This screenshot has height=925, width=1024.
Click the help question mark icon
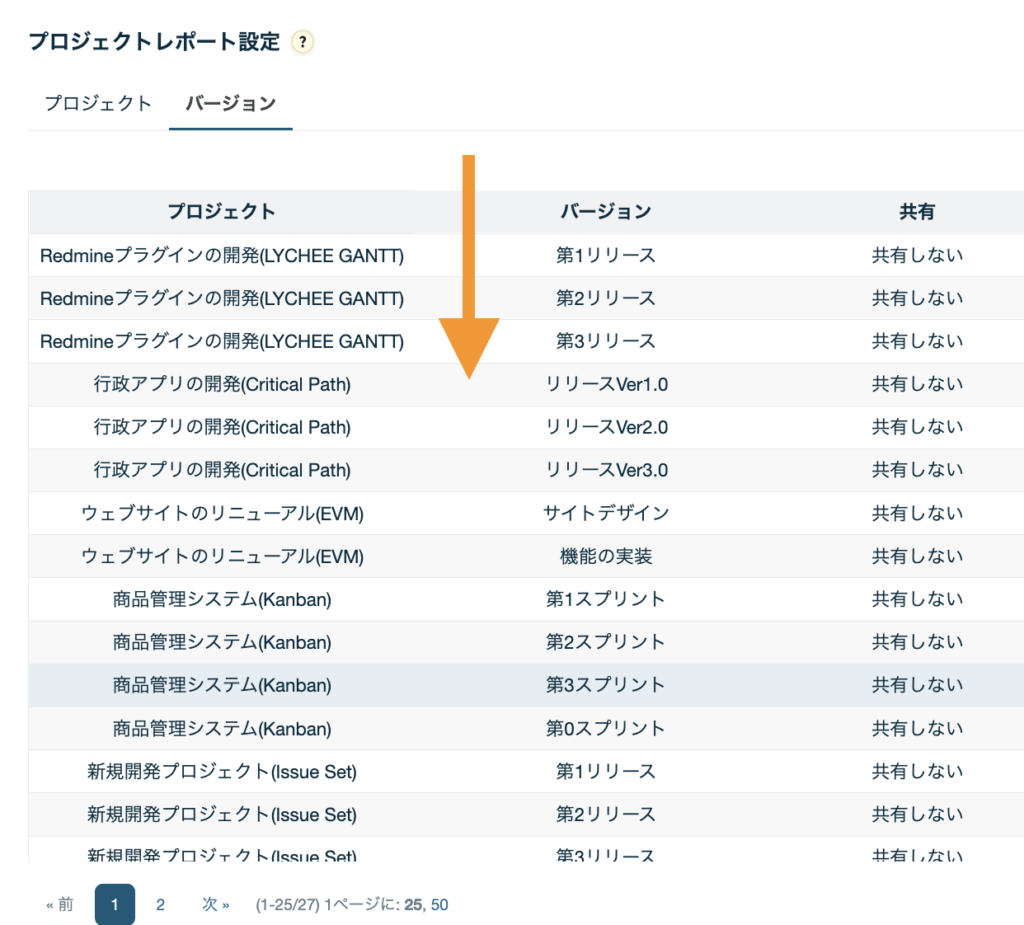pyautogui.click(x=302, y=42)
